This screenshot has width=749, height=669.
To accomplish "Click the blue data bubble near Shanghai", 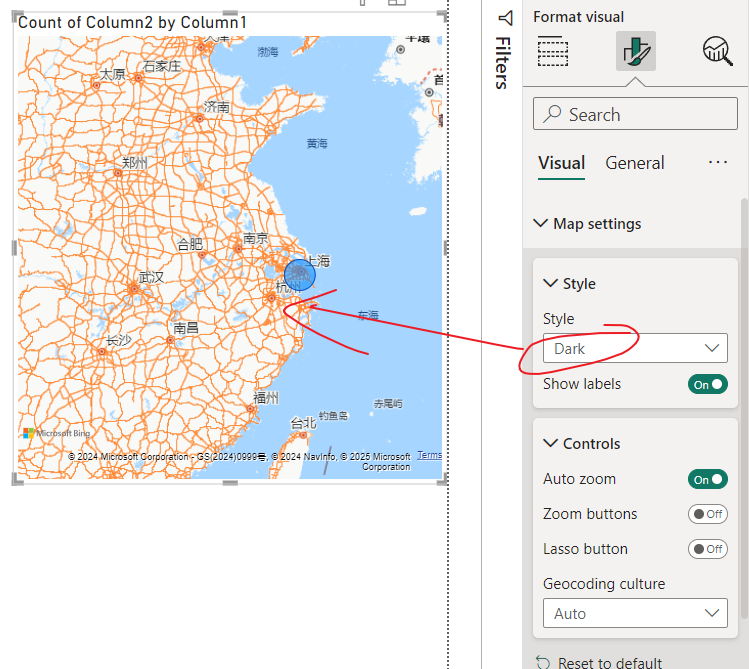I will coord(300,275).
